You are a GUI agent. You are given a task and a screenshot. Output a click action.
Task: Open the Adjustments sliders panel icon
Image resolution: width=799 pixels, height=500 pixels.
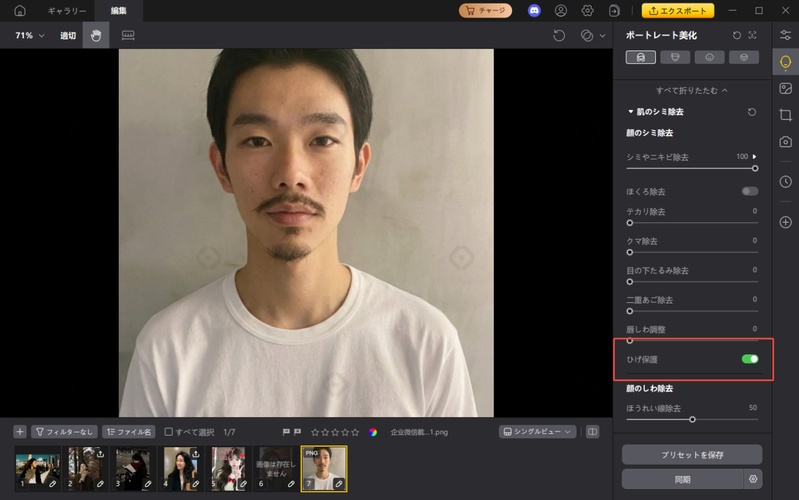[x=785, y=35]
